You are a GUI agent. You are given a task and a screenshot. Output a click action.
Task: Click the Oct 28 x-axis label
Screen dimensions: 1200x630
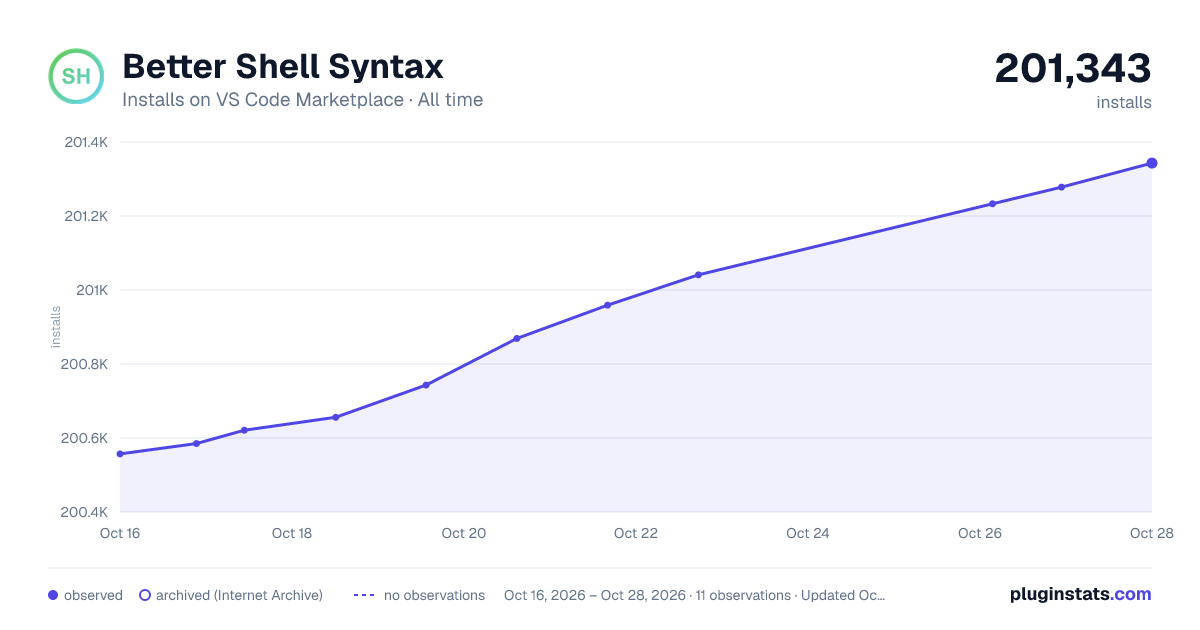pyautogui.click(x=1150, y=533)
